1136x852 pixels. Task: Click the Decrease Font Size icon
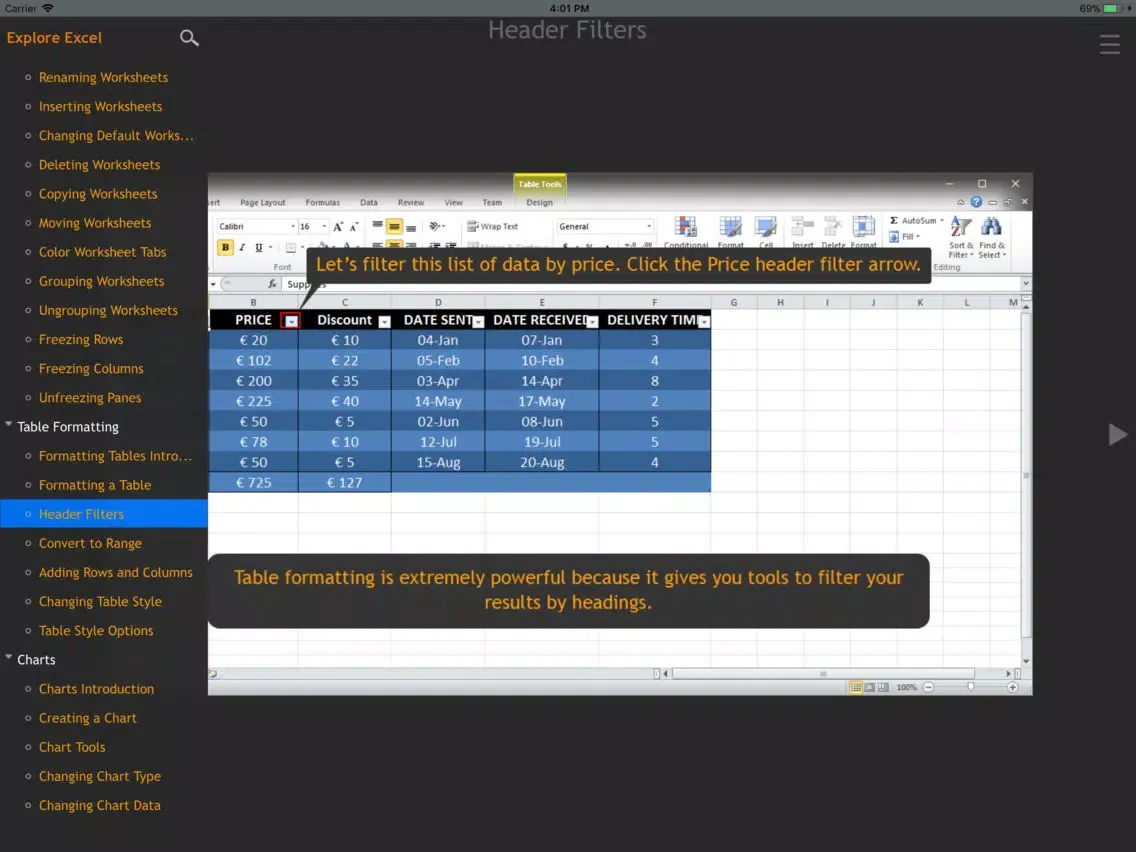click(354, 227)
